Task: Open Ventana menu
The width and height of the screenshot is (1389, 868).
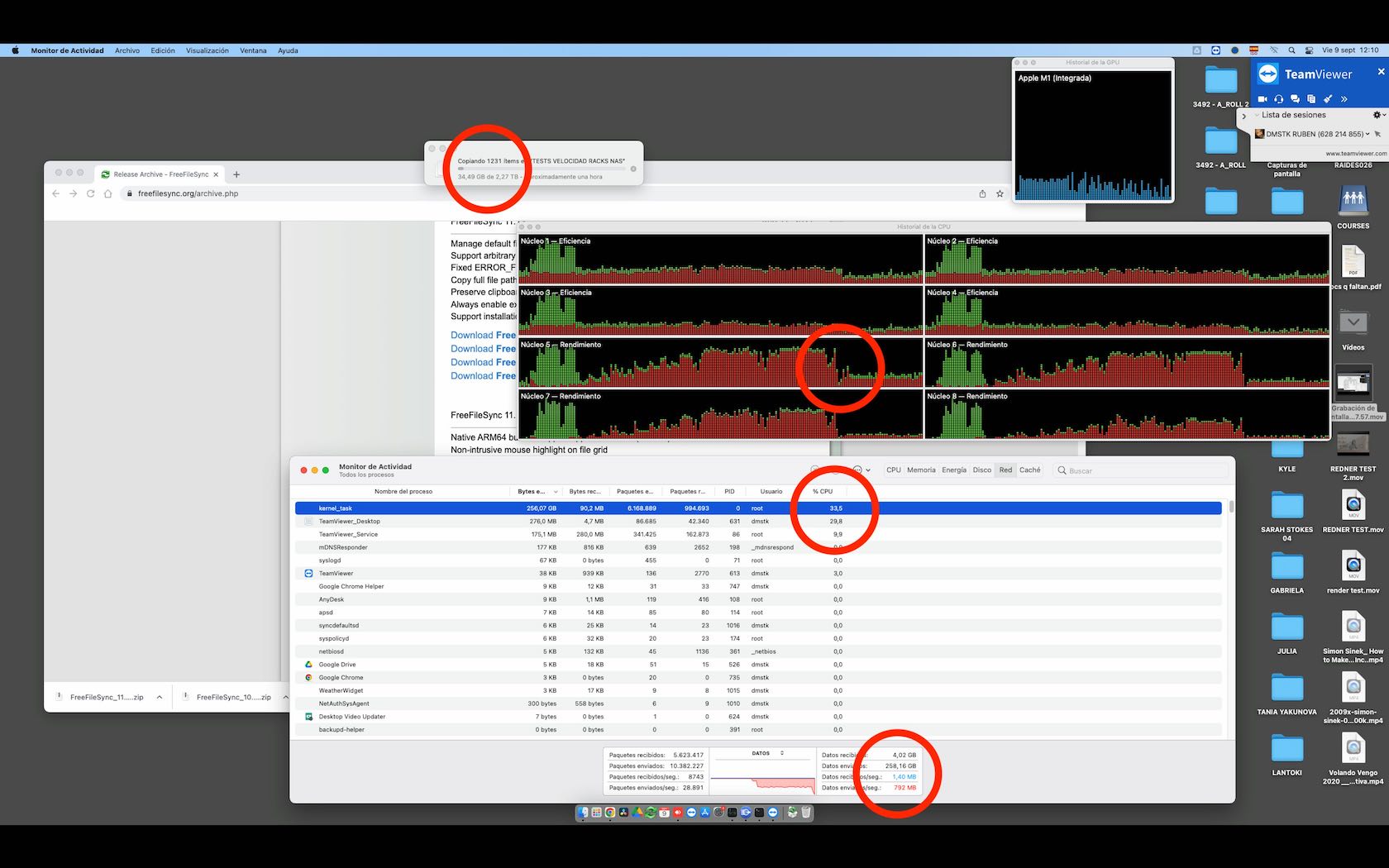Action: [253, 50]
